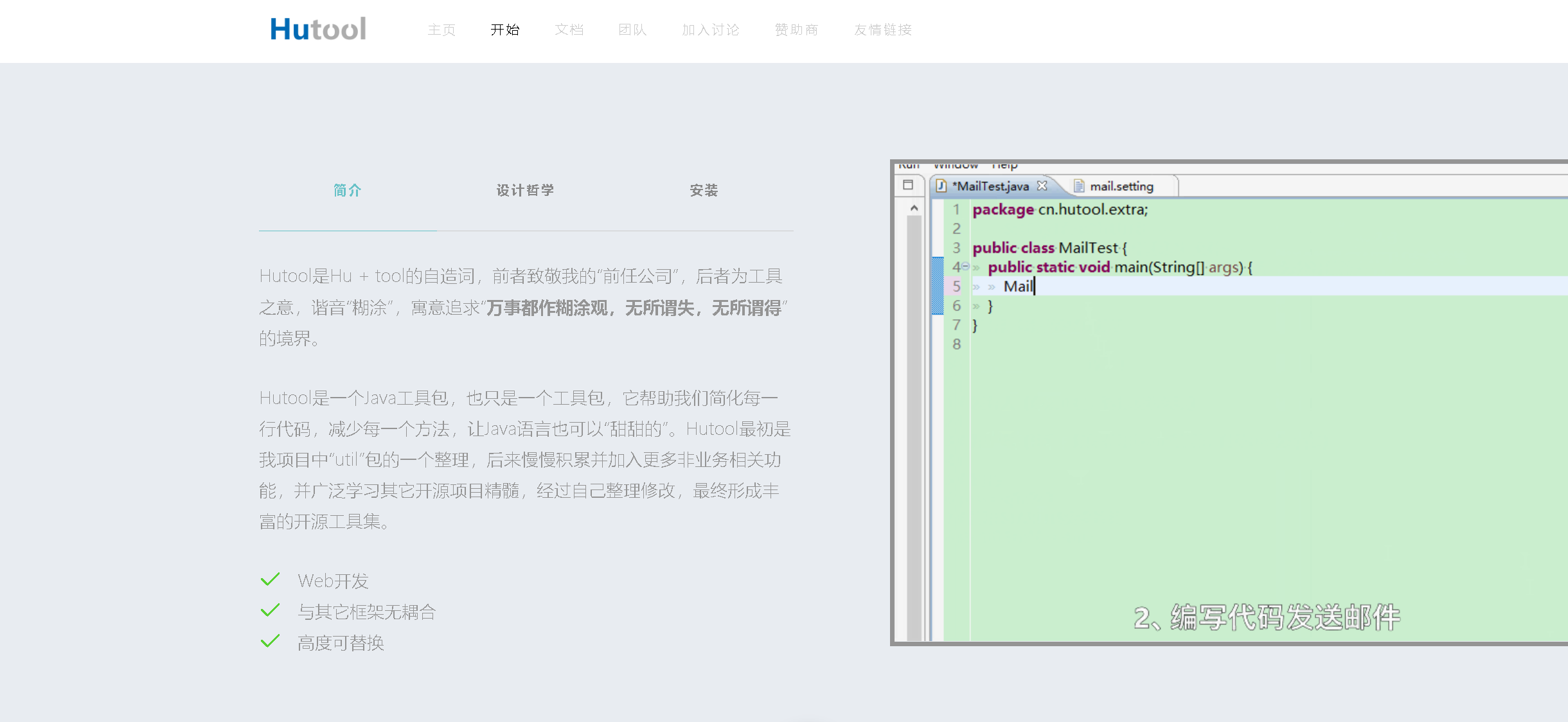Open the 加入讨论 nav link
1568x722 pixels.
(711, 30)
